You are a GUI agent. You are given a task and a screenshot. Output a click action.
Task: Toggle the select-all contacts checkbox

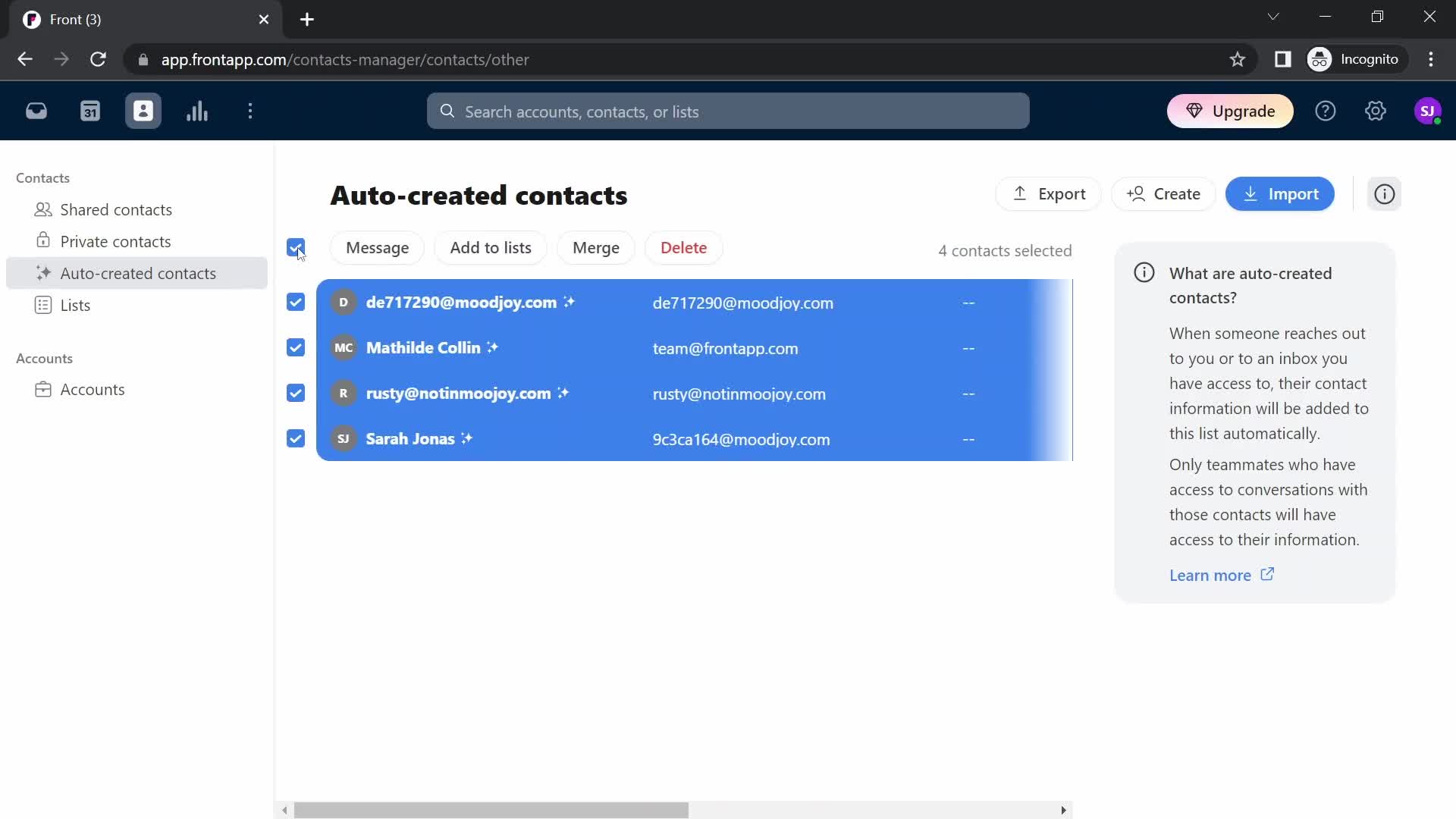pos(296,247)
